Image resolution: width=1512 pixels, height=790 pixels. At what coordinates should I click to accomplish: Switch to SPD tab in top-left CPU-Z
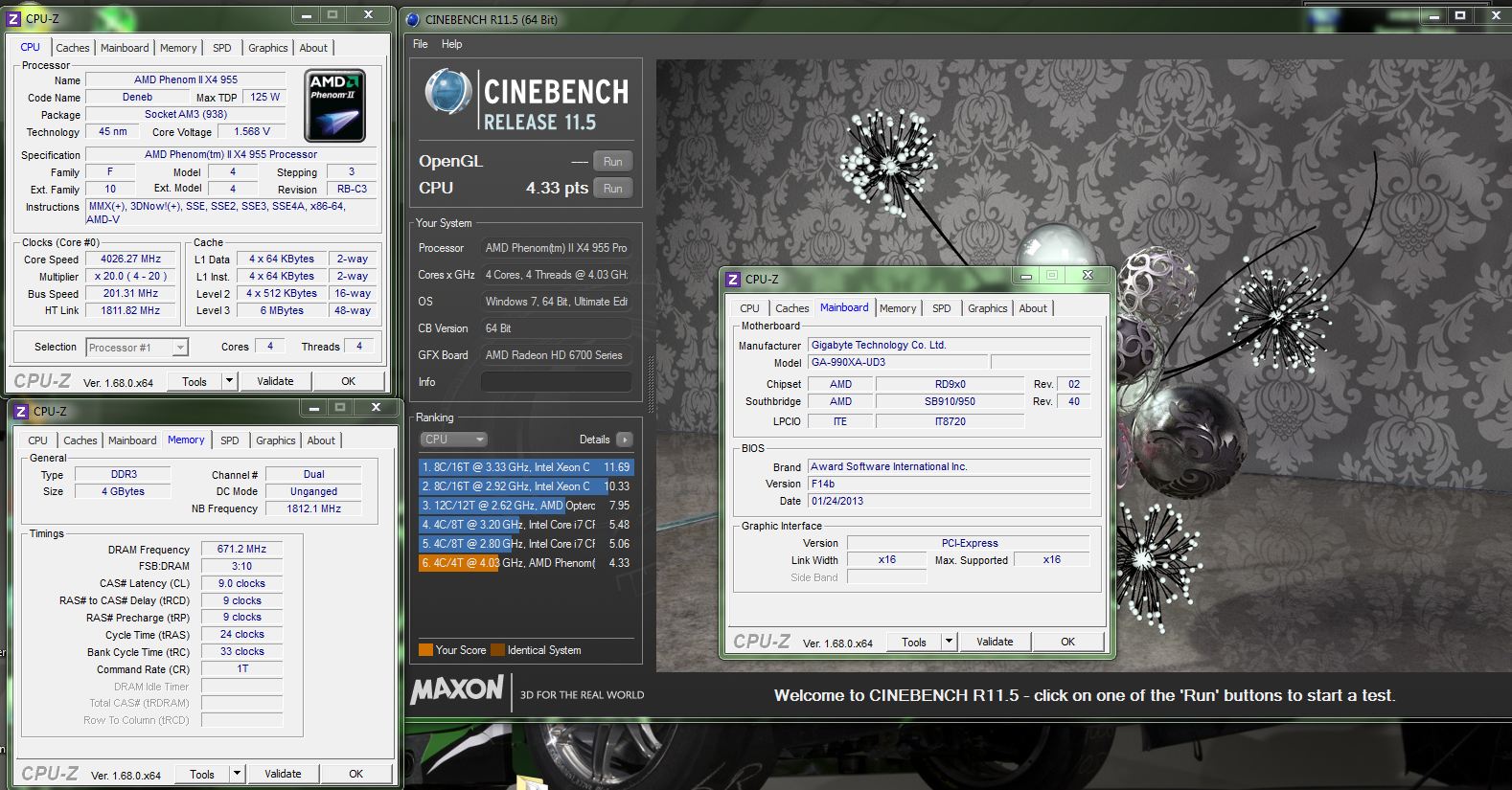click(222, 48)
